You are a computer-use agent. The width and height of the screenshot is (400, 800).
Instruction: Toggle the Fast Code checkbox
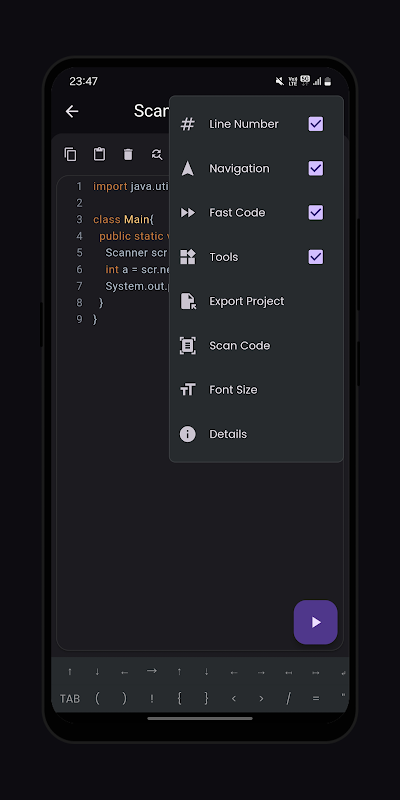(316, 212)
